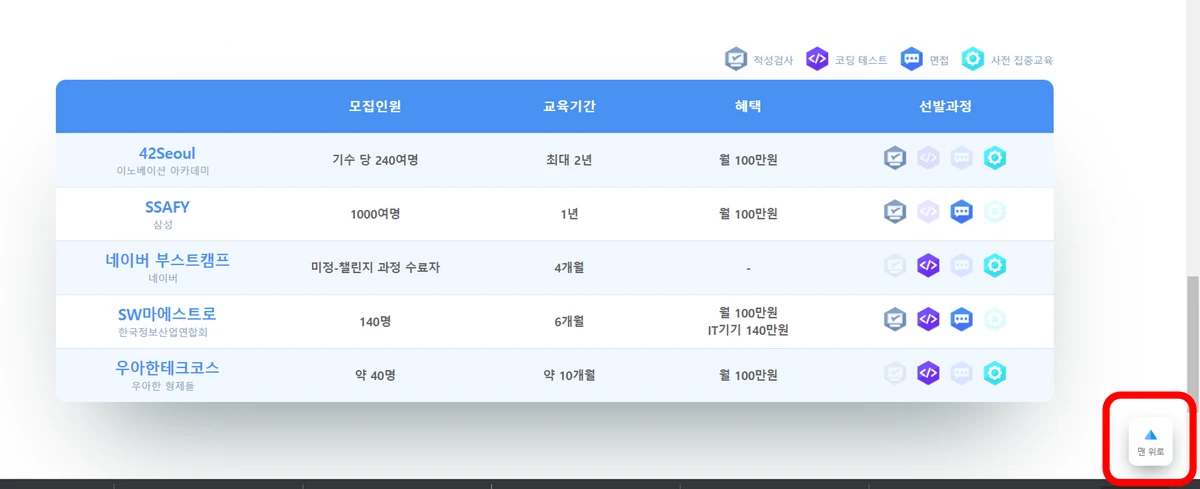Click the 1000여명 cell

375,214
